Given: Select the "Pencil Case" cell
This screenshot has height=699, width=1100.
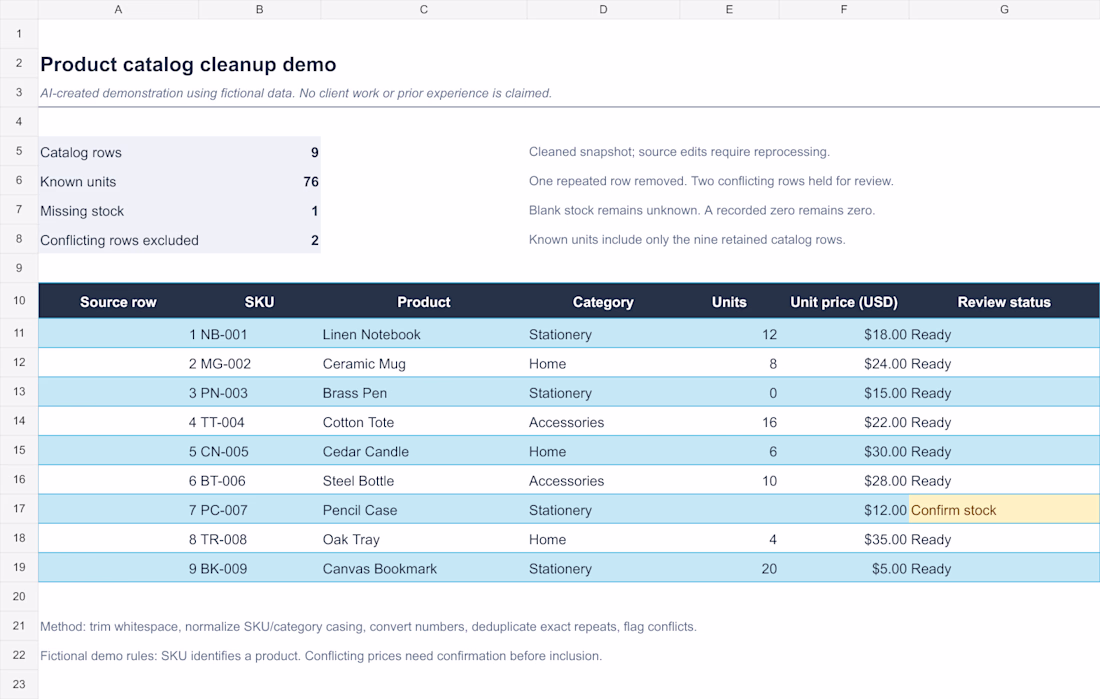Looking at the screenshot, I should point(424,510).
